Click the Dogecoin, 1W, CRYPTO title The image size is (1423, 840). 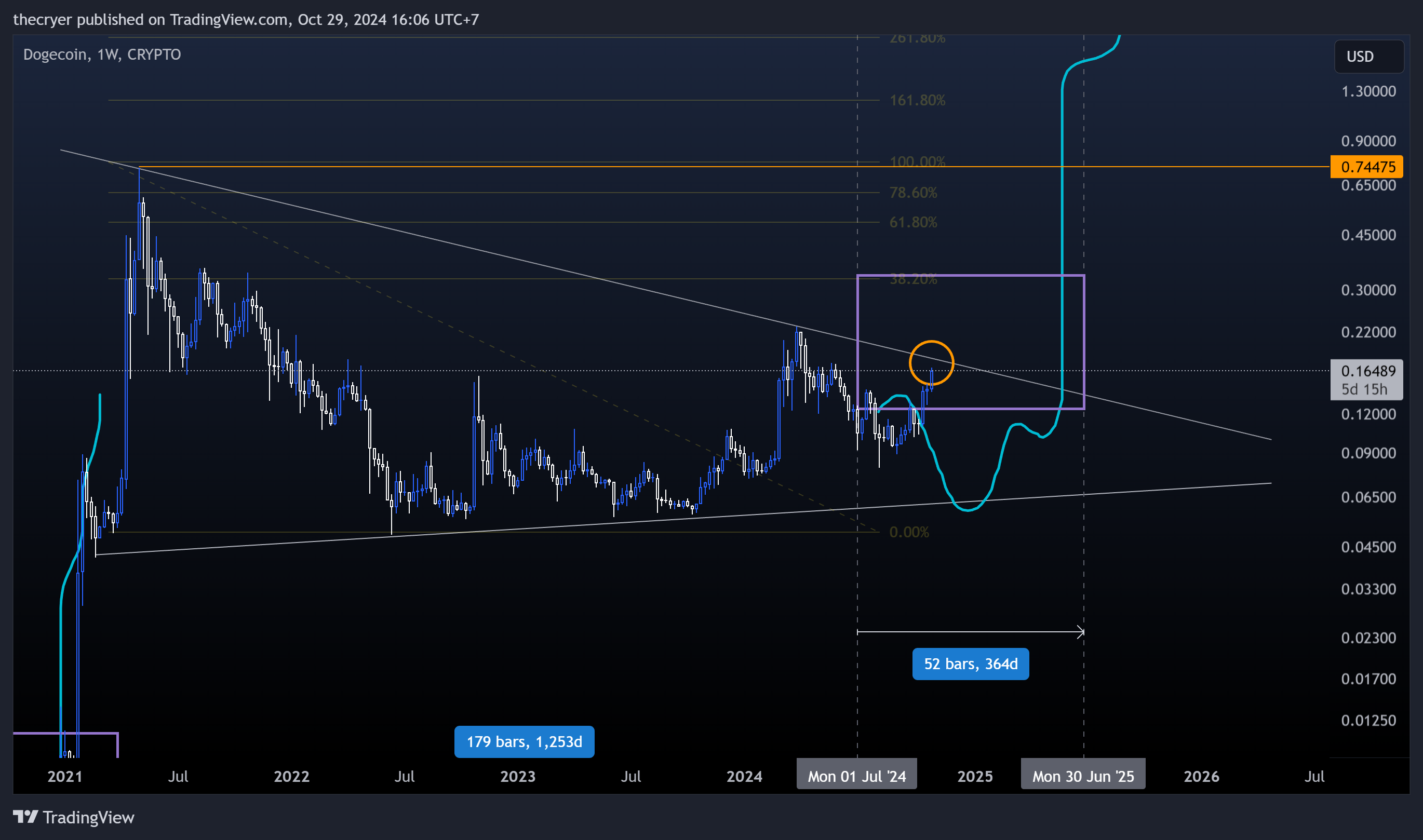102,55
